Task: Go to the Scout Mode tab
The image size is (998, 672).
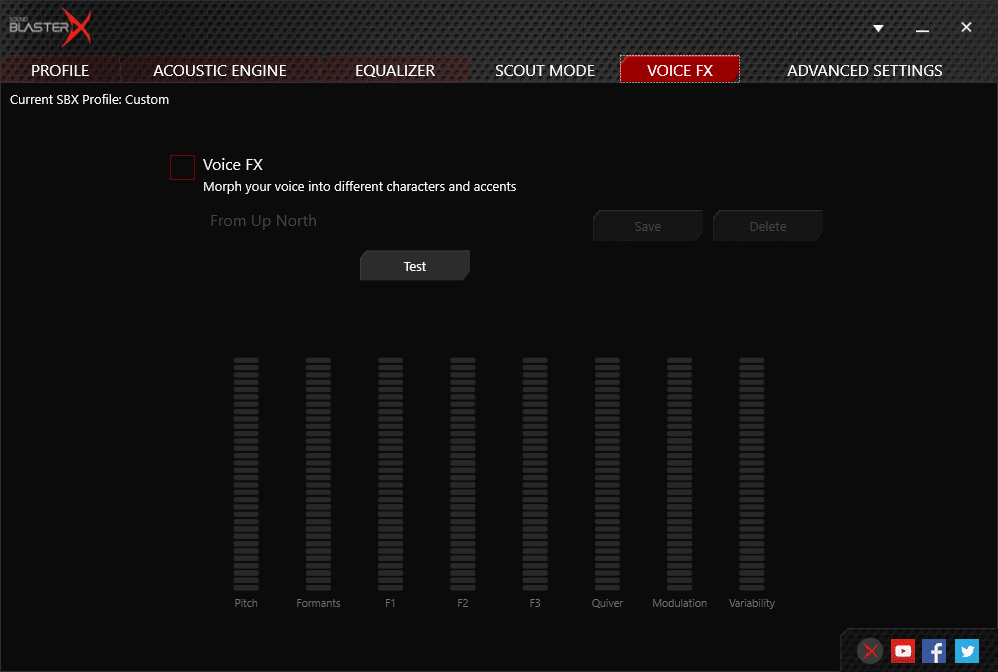Action: [x=545, y=70]
